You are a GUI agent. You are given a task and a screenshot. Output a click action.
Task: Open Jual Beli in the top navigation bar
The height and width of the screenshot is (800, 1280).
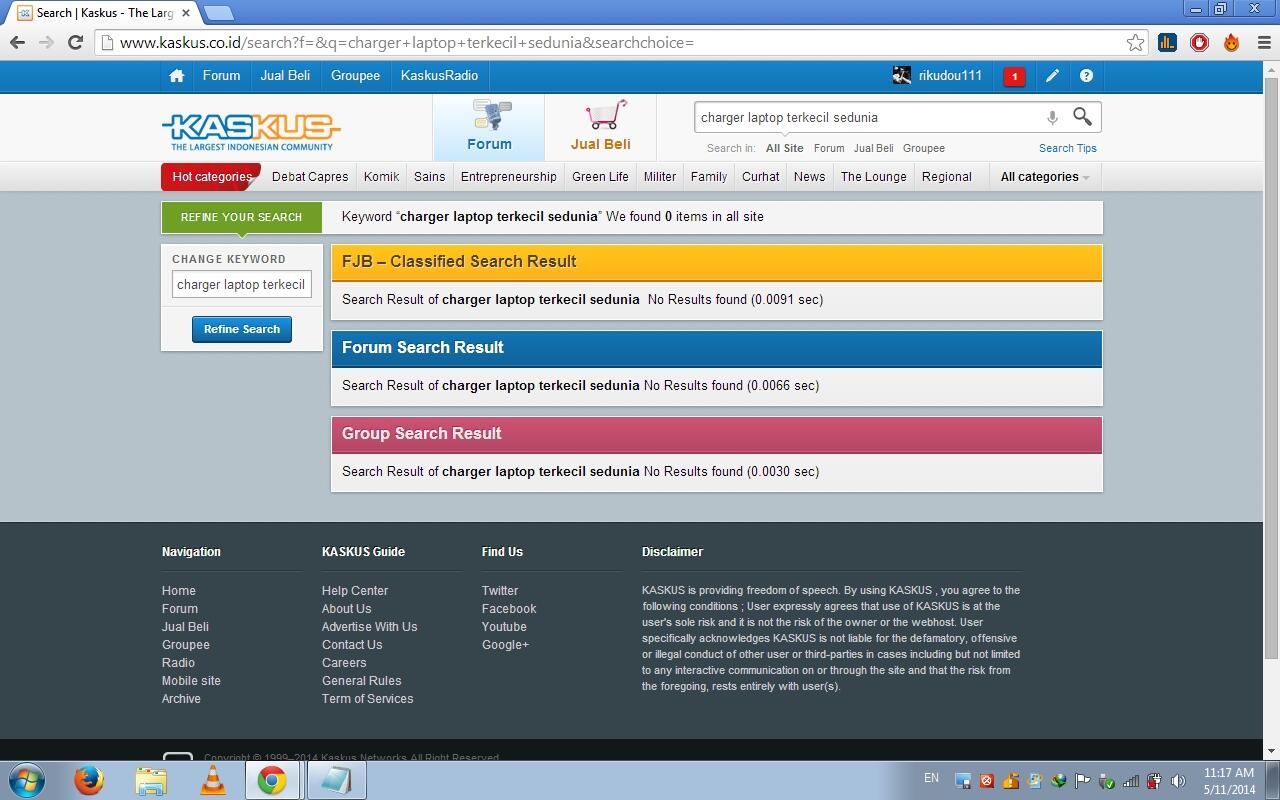click(x=285, y=76)
